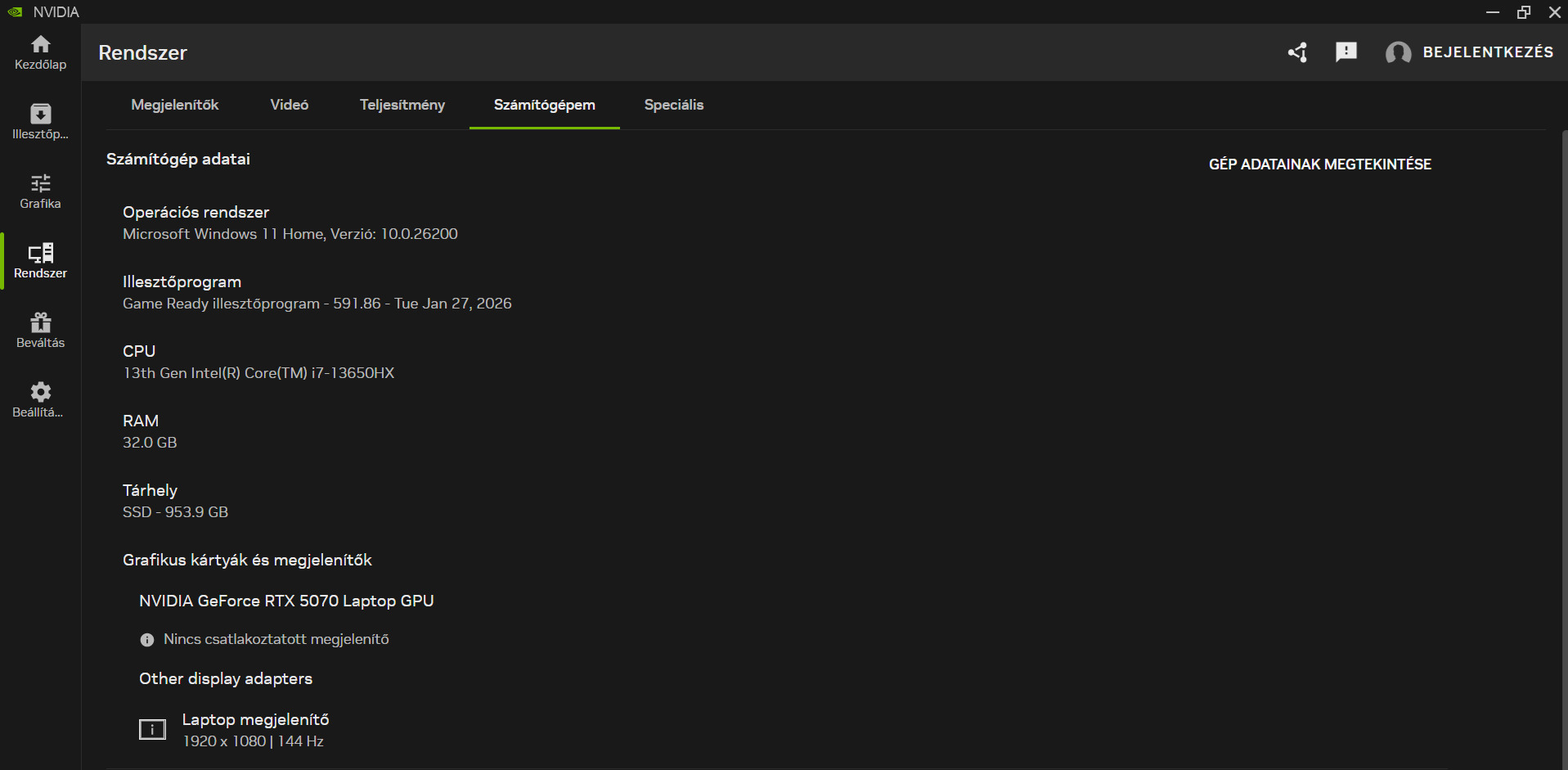The width and height of the screenshot is (1568, 770).
Task: Go to Kezdőlap home icon
Action: click(x=40, y=44)
